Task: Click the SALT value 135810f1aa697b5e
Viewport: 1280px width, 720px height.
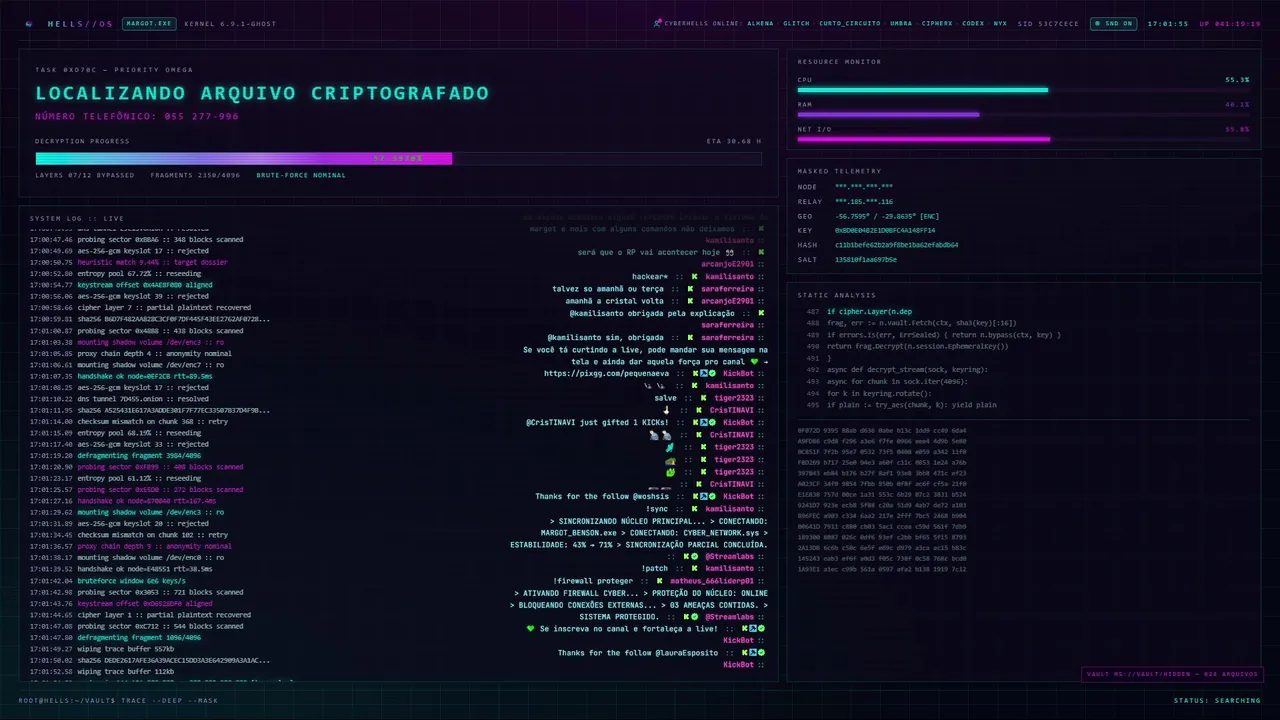Action: click(866, 259)
